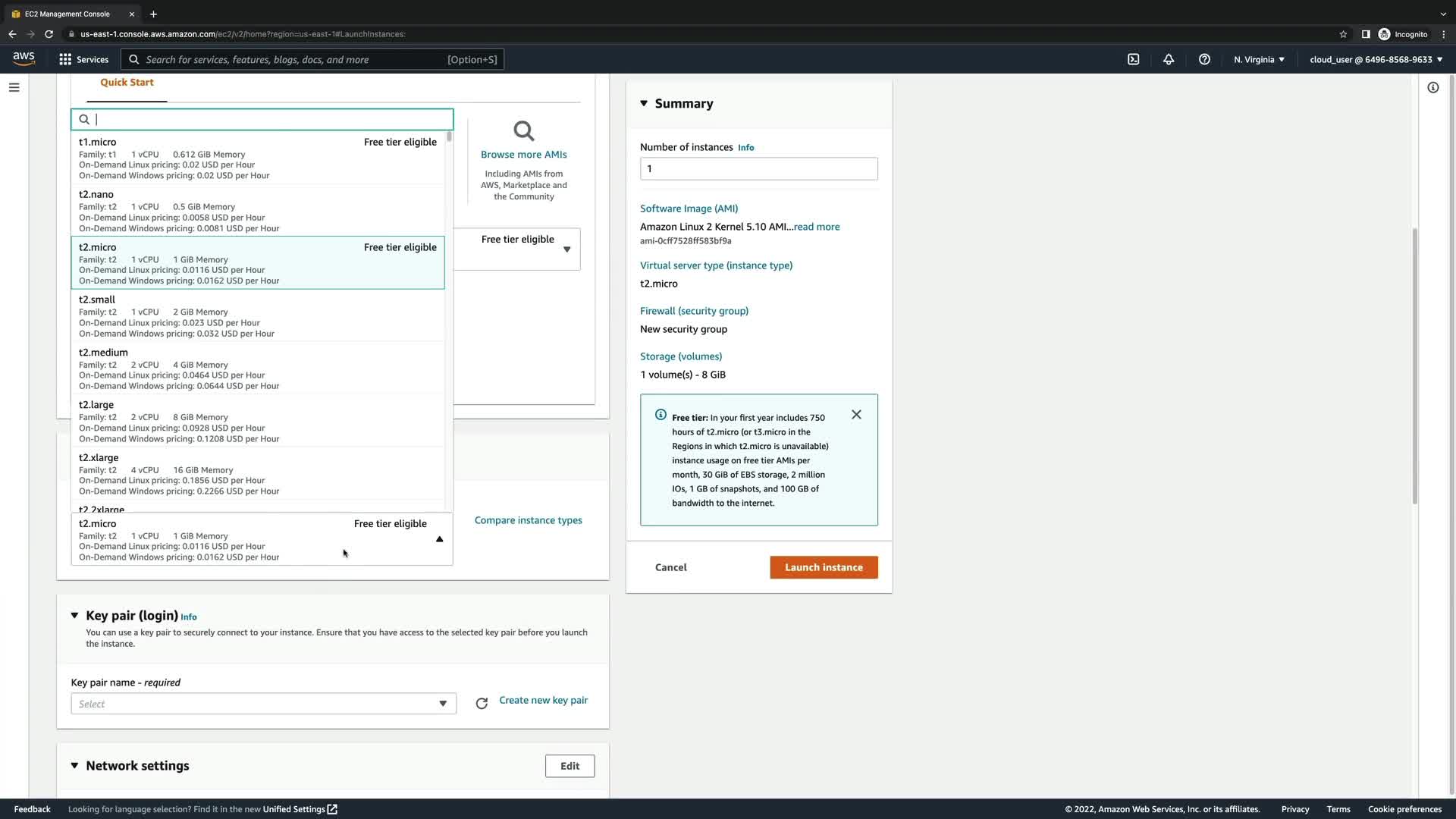The width and height of the screenshot is (1456, 819).
Task: Click the Number of instances field
Action: click(x=758, y=168)
